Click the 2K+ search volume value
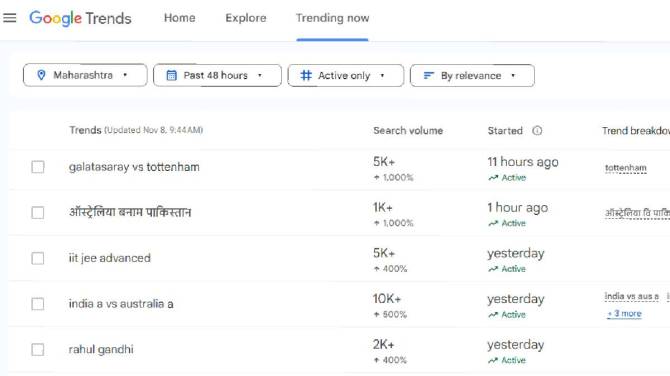The height and width of the screenshot is (376, 670). [x=383, y=344]
